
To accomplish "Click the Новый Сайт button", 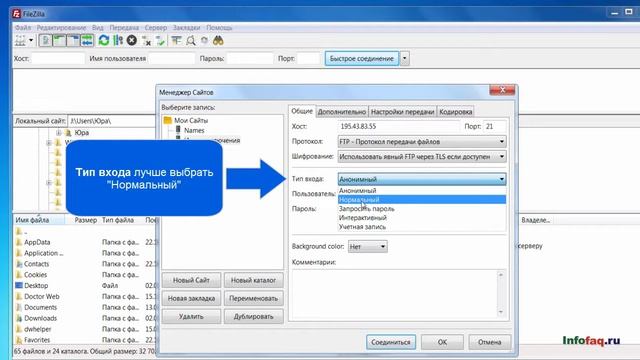I will click(191, 280).
